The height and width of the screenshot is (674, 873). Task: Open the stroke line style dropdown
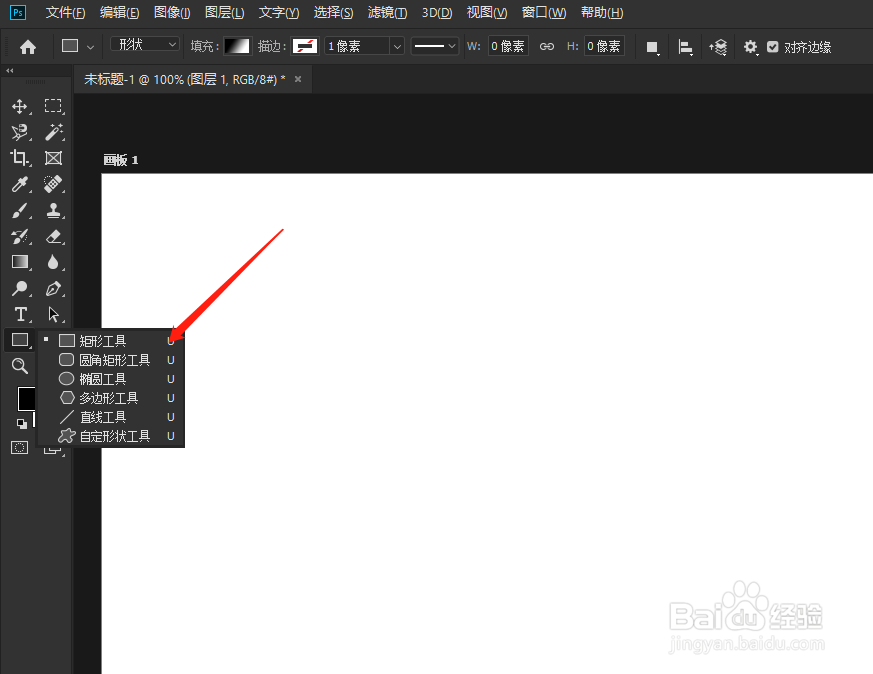[435, 46]
